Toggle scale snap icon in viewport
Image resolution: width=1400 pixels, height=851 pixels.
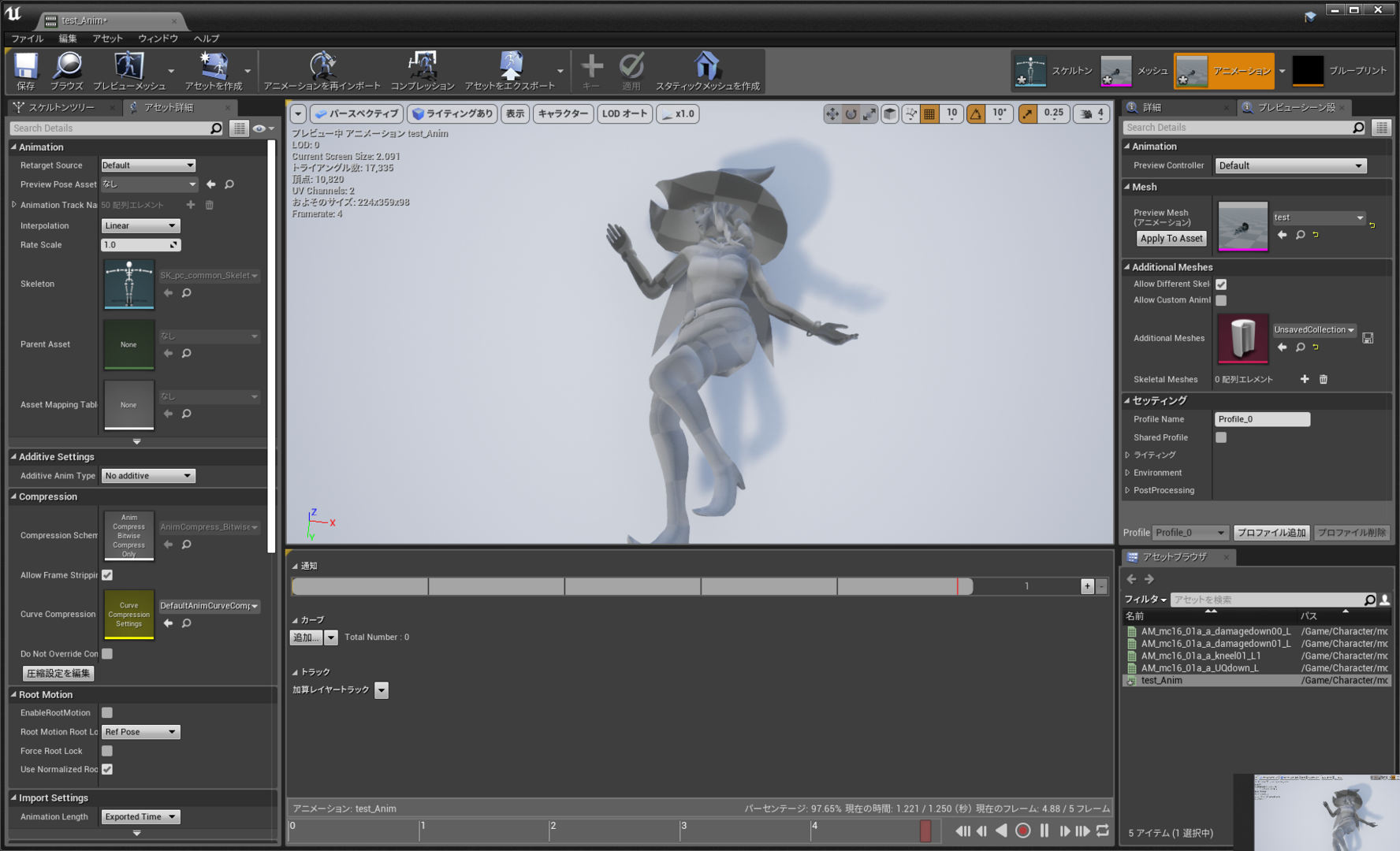pos(1028,114)
